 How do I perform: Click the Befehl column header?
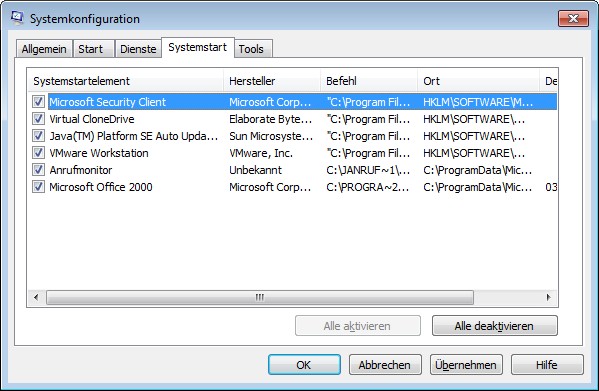369,81
